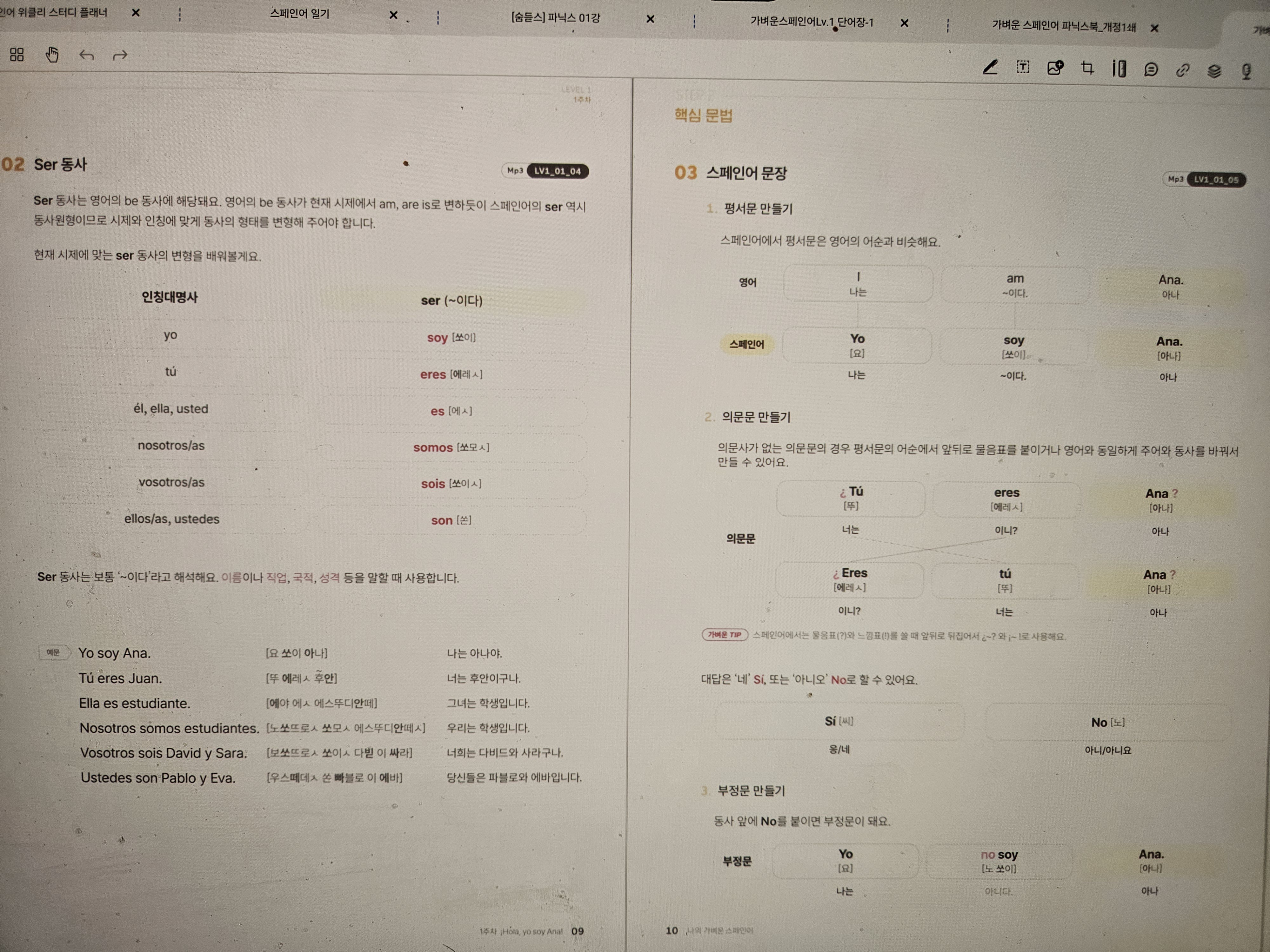Click the undo arrow
This screenshot has height=952, width=1270.
tap(87, 56)
